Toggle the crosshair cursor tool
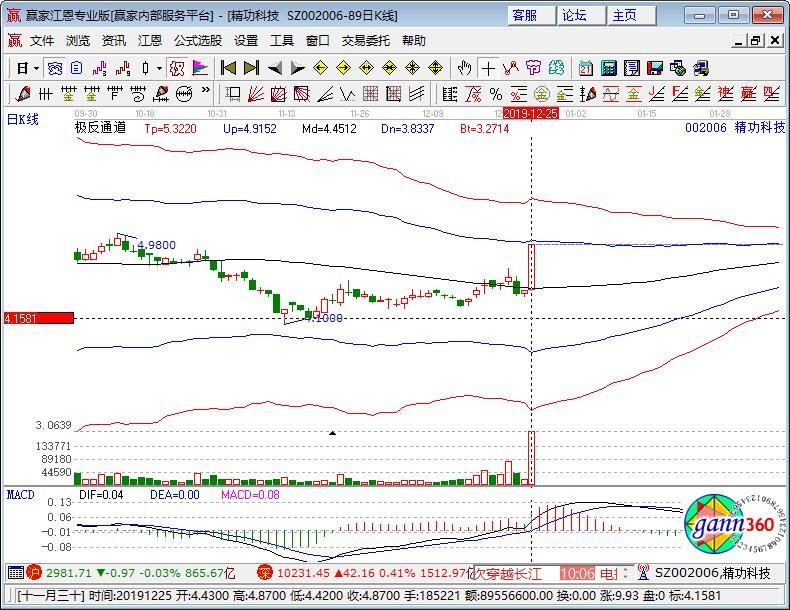The width and height of the screenshot is (790, 610). point(488,68)
